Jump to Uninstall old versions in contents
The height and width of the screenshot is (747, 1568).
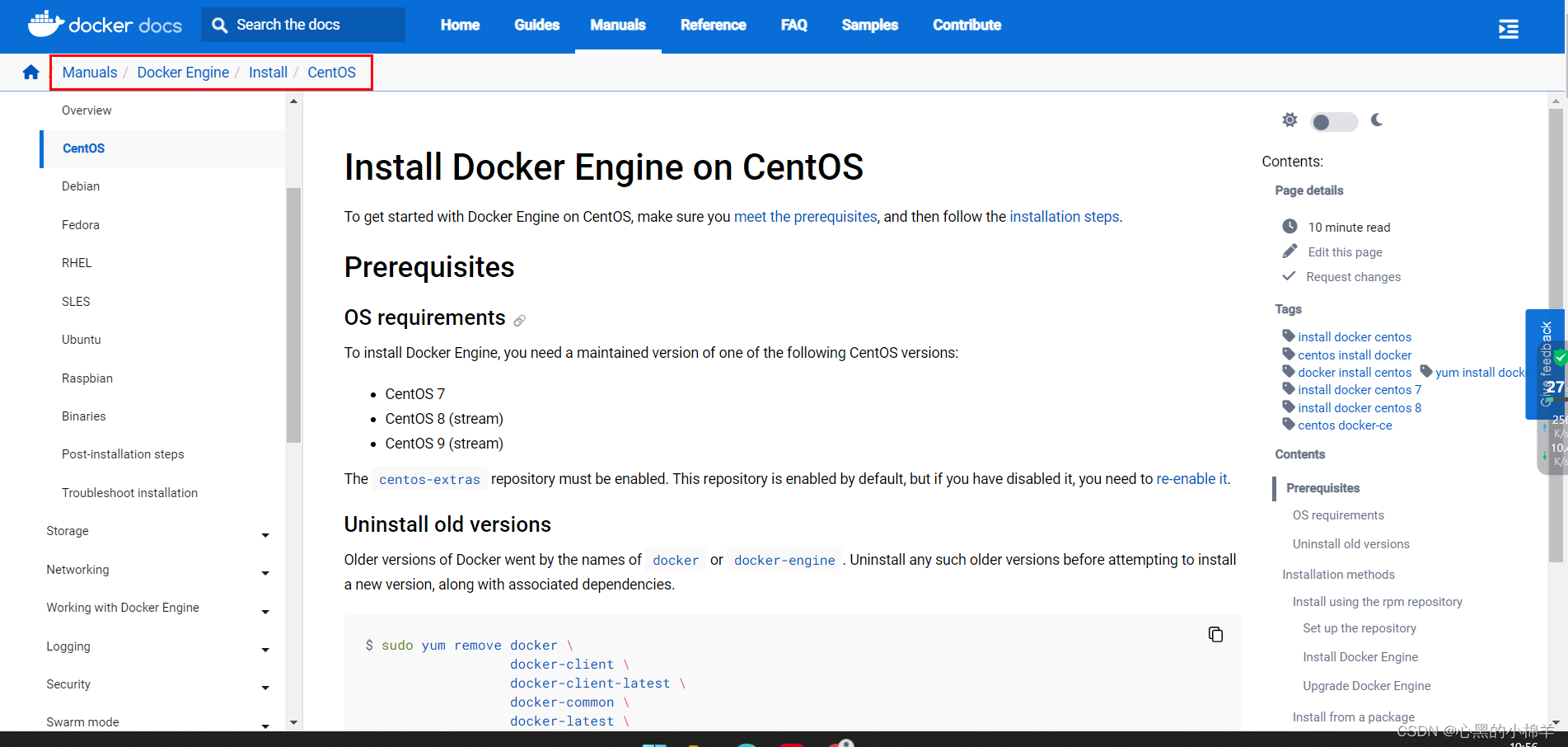[1351, 544]
